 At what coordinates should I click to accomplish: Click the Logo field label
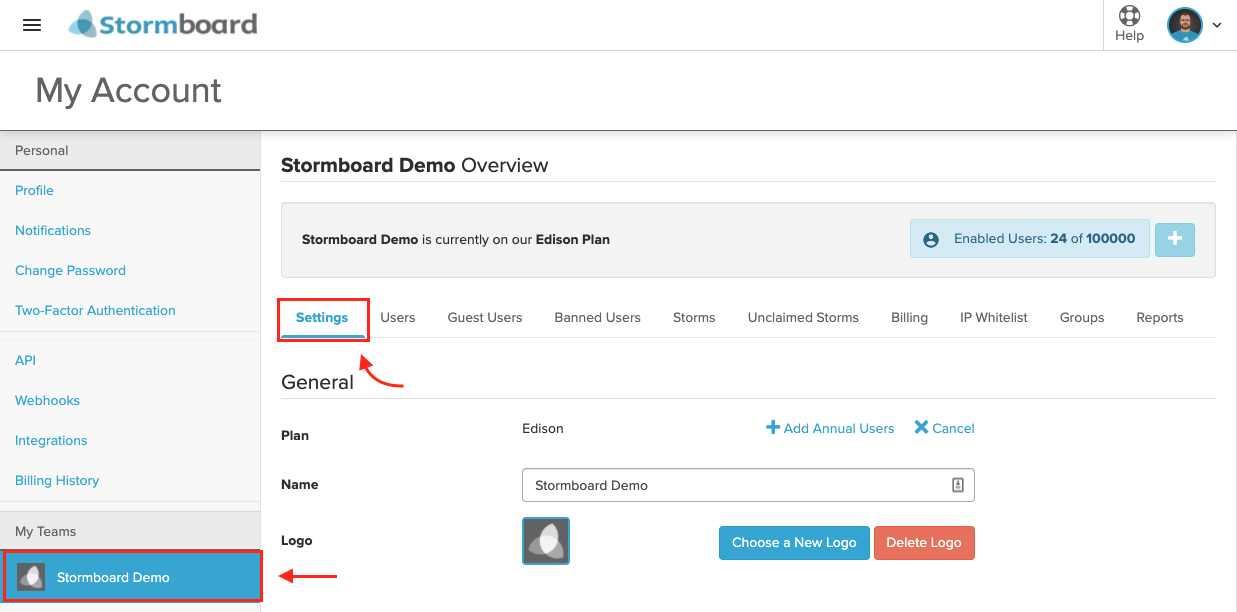tap(297, 540)
